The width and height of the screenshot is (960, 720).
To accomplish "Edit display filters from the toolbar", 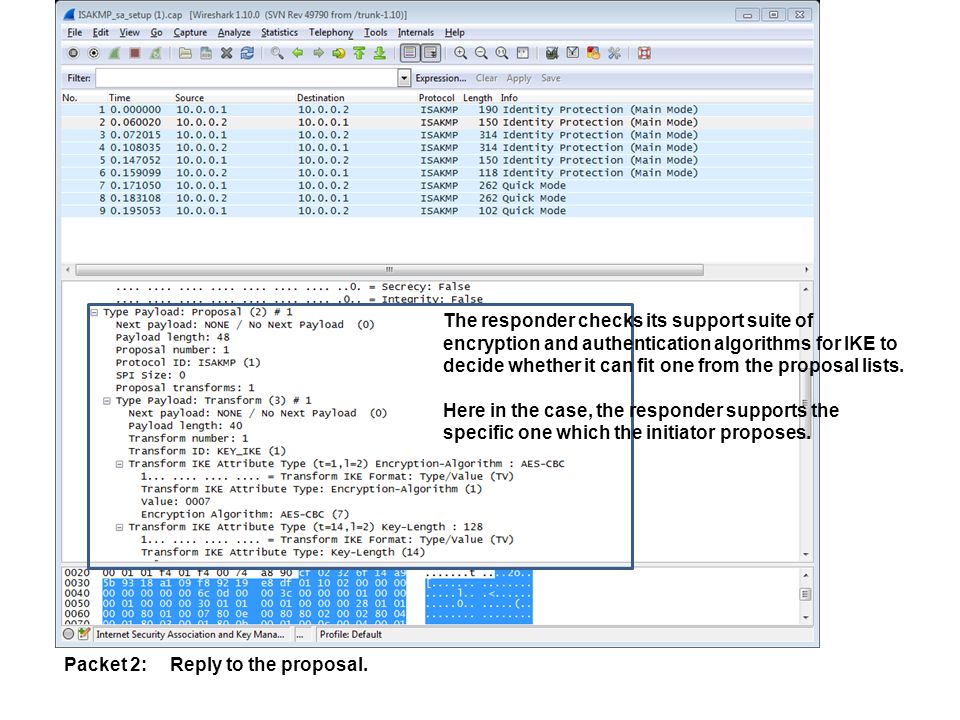I will point(572,53).
